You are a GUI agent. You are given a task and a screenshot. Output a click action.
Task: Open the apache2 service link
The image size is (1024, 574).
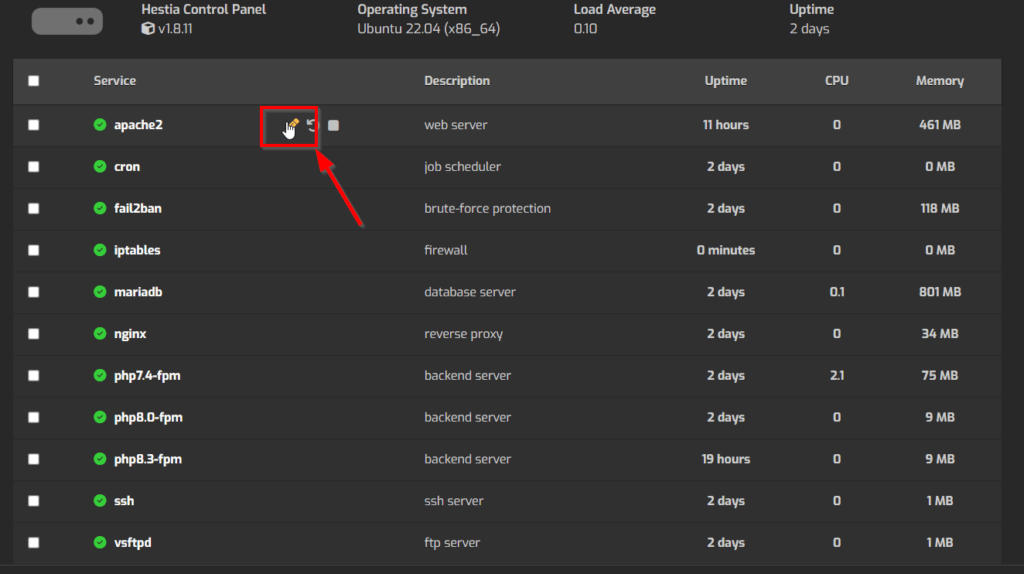point(138,125)
